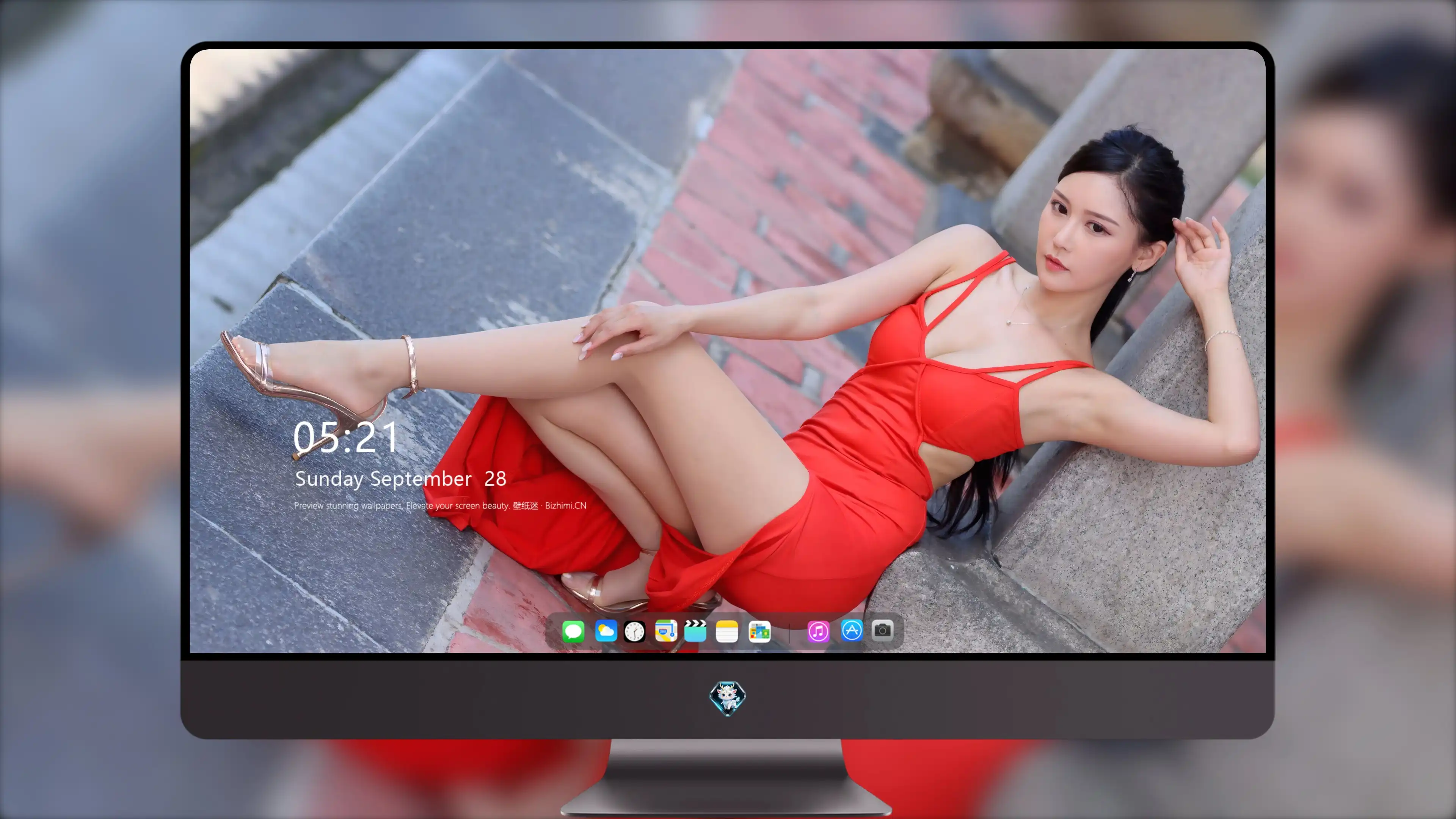
Task: Click the date text Sunday September 28
Action: point(400,479)
